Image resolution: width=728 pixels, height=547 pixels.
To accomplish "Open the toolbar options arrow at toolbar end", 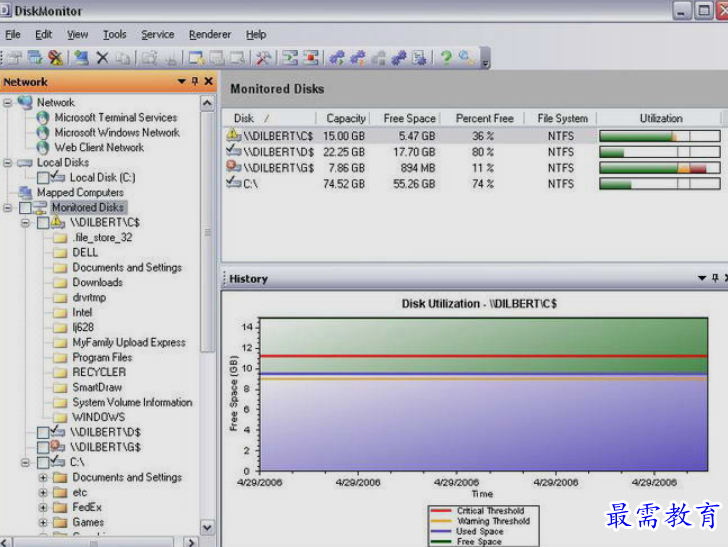I will (x=485, y=59).
